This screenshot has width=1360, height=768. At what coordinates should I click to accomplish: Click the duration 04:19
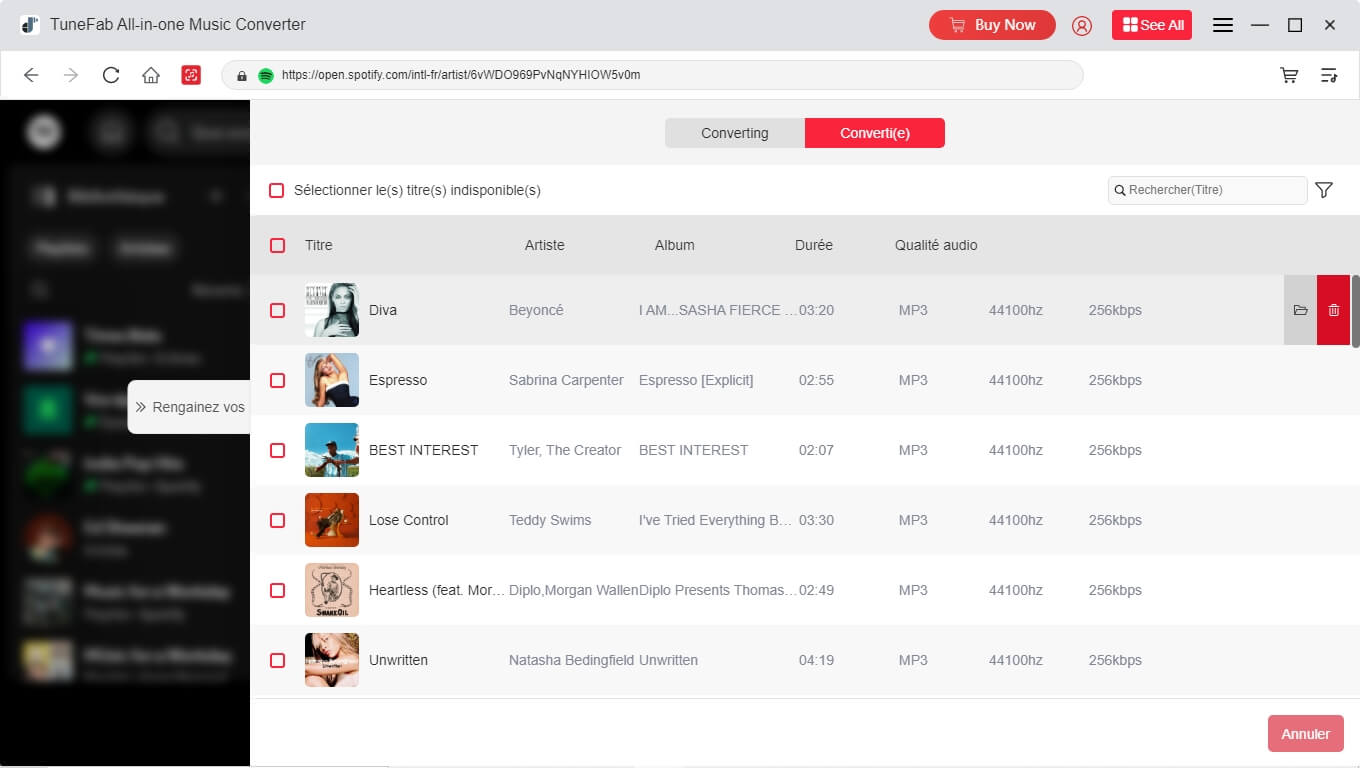(816, 660)
